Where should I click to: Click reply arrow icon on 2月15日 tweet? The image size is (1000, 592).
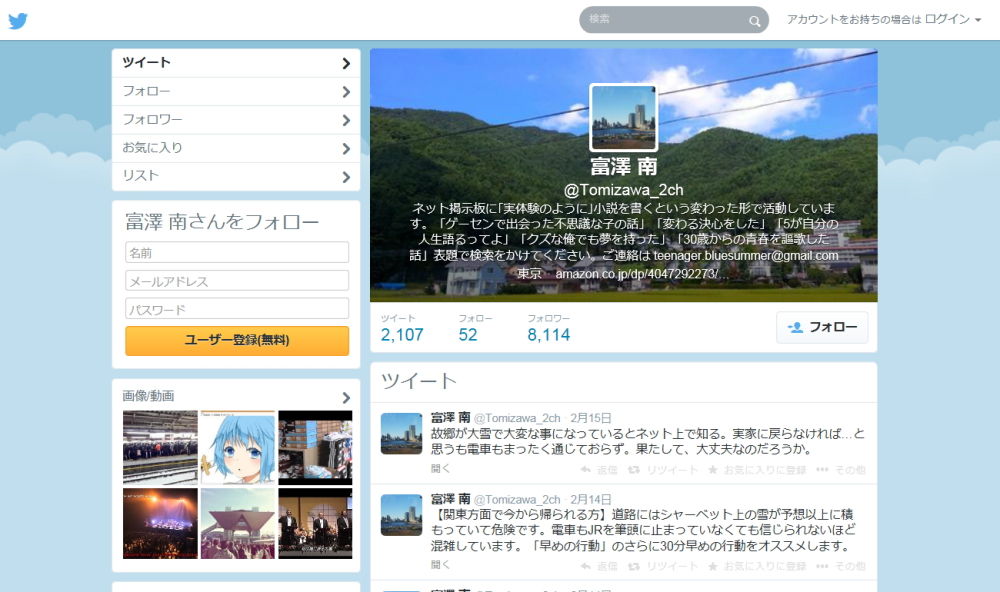[585, 470]
